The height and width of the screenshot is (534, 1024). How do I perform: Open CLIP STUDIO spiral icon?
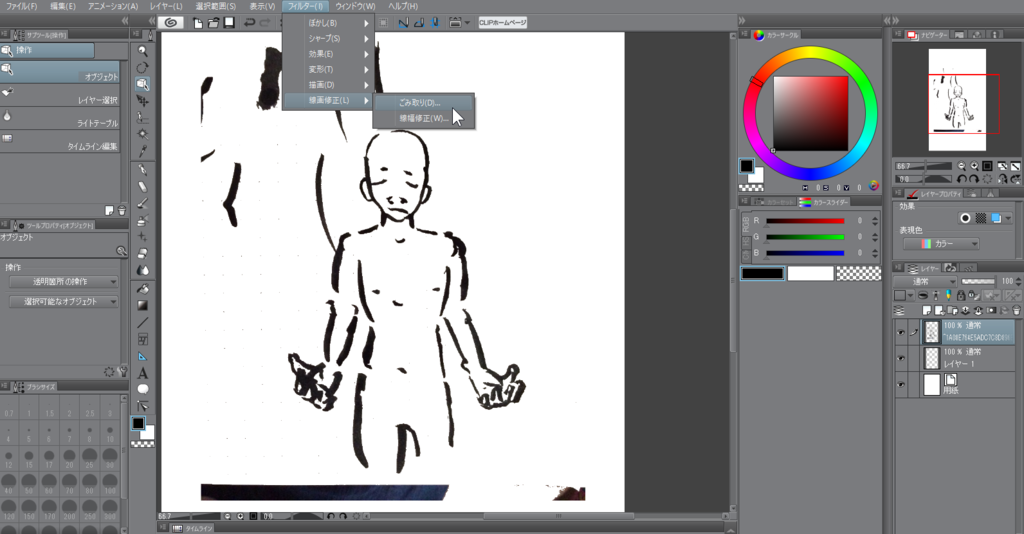tap(170, 22)
